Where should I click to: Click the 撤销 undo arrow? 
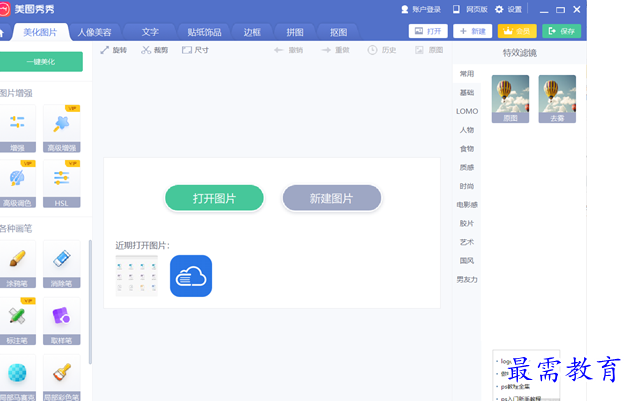coord(288,50)
